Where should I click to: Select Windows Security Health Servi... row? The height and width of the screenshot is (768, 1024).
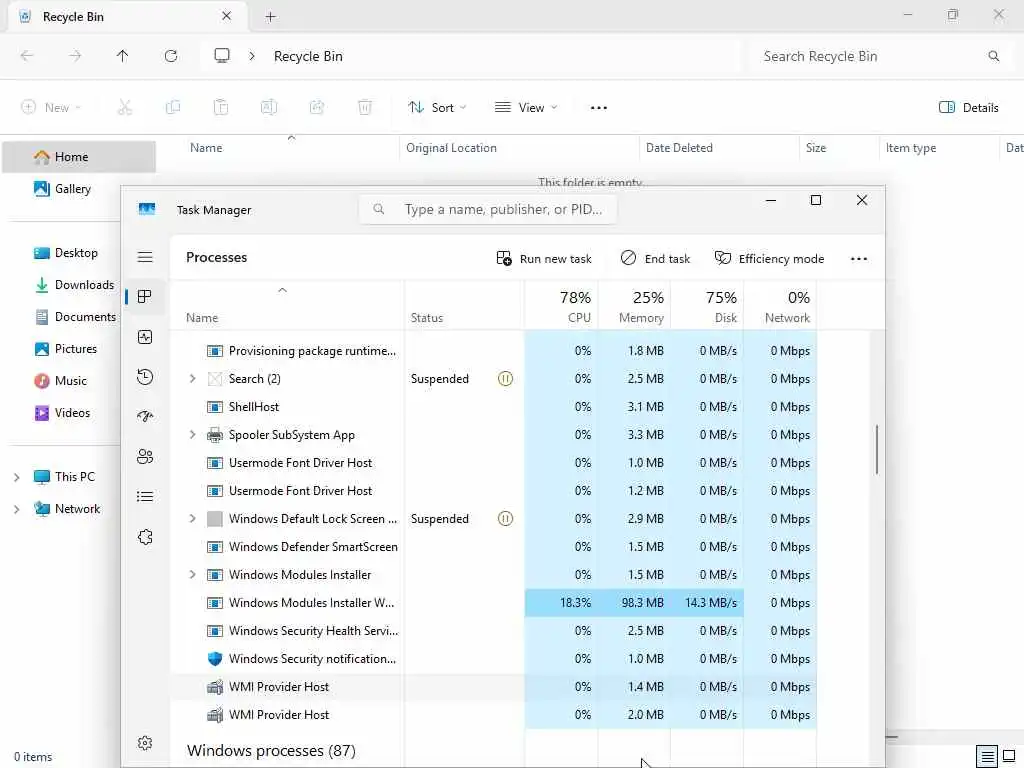[x=493, y=631]
